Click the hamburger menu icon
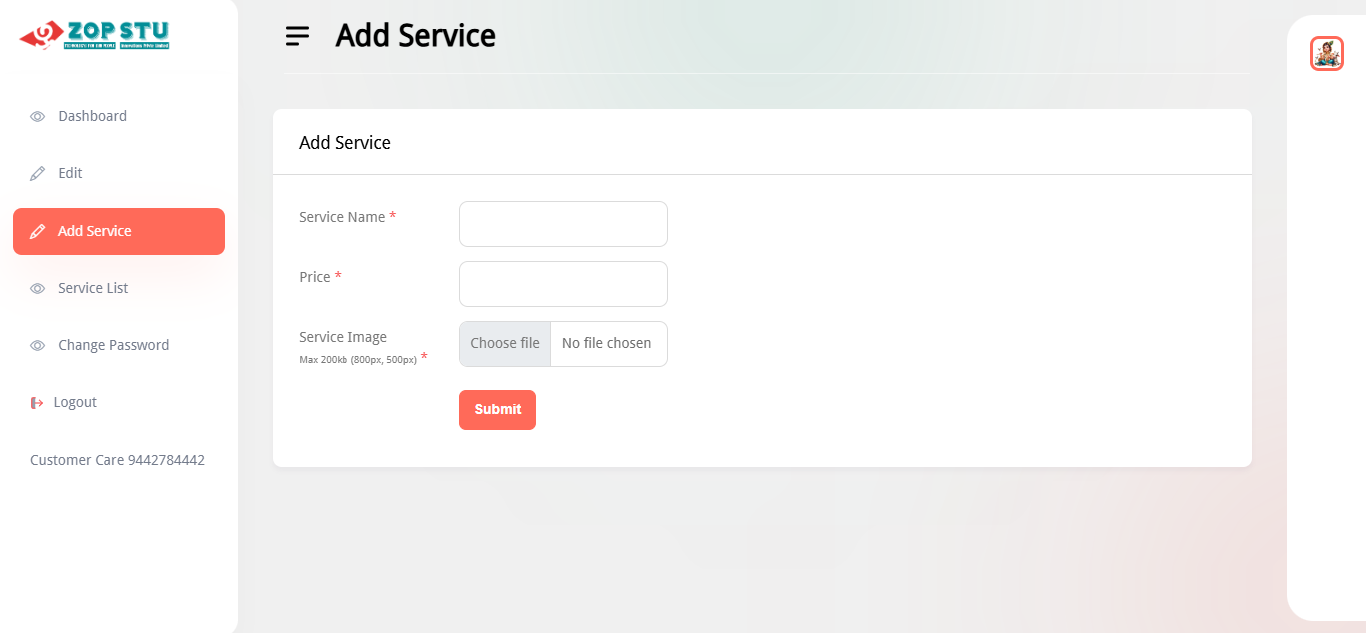 click(297, 36)
